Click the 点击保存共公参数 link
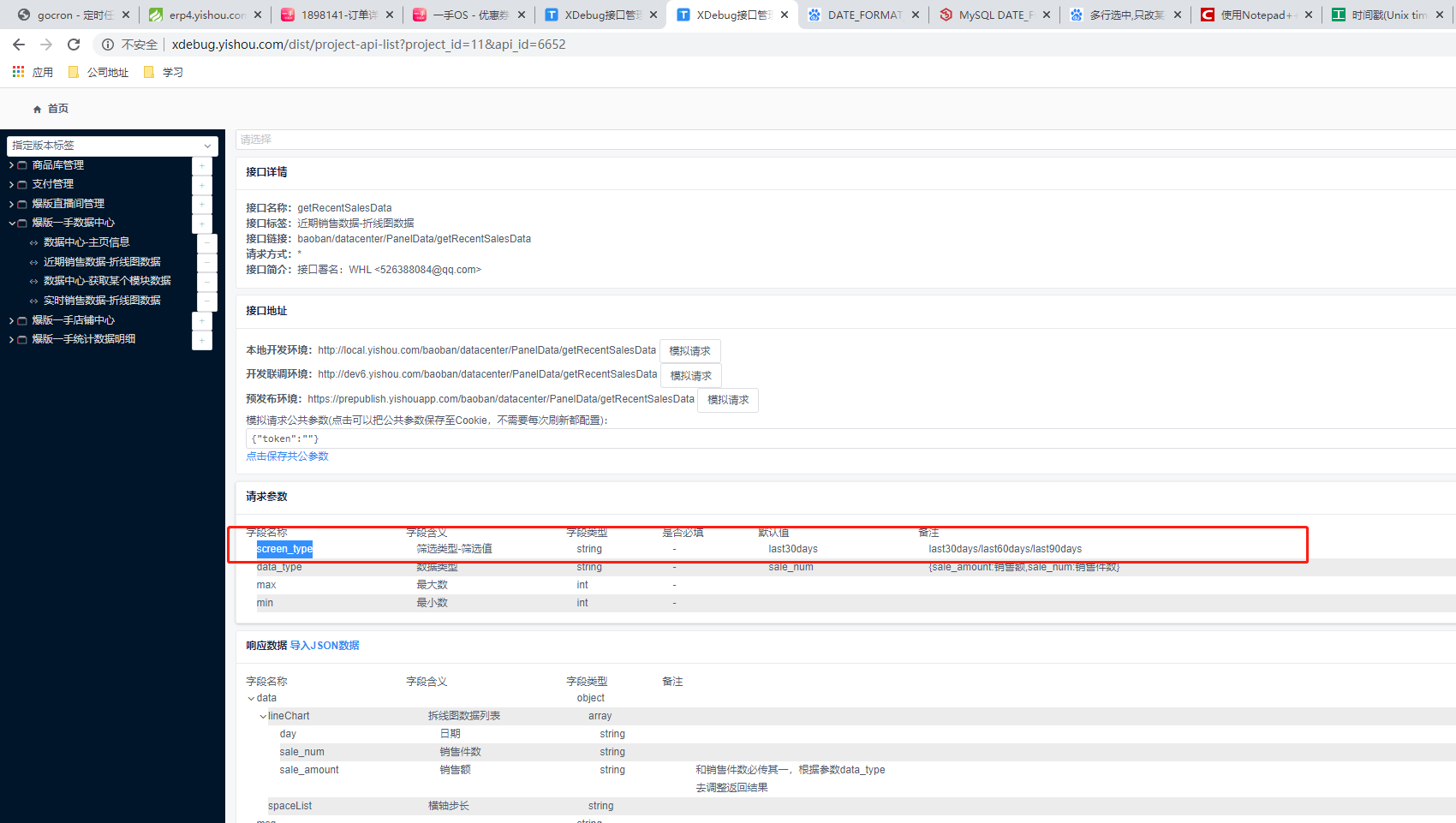Image resolution: width=1456 pixels, height=823 pixels. [x=288, y=456]
